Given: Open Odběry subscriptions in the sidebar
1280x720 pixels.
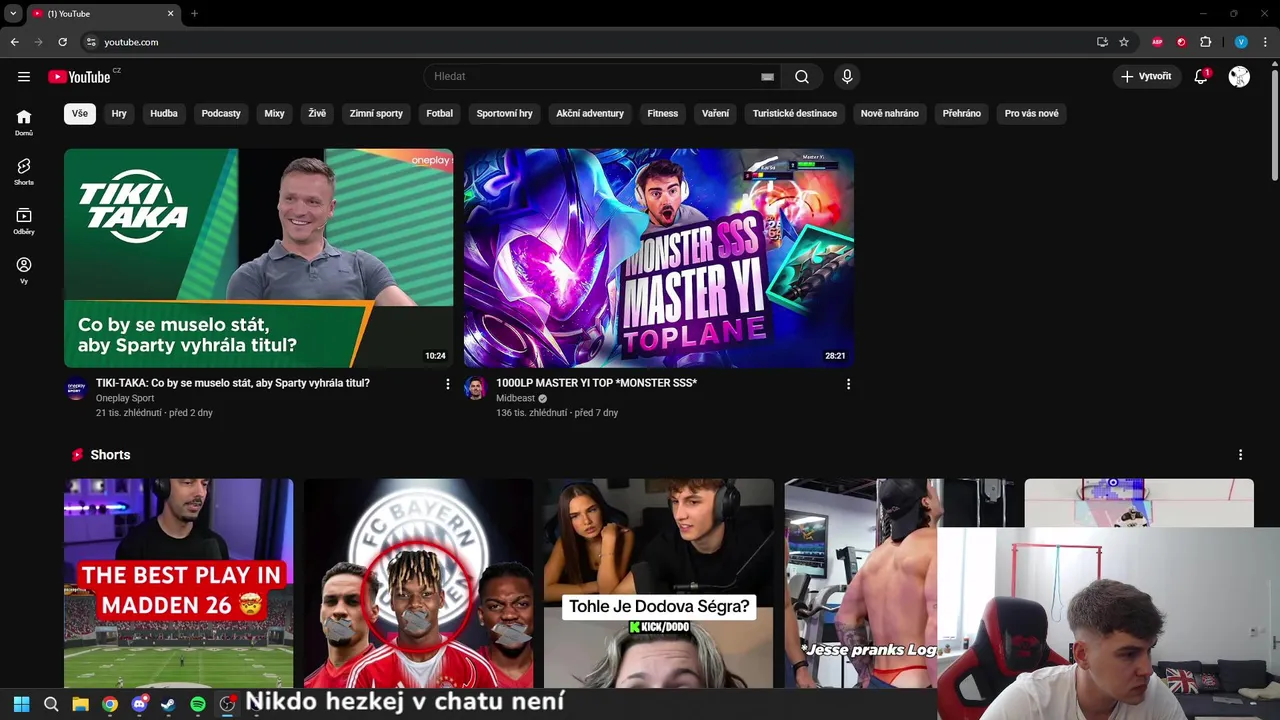Looking at the screenshot, I should click(x=24, y=220).
